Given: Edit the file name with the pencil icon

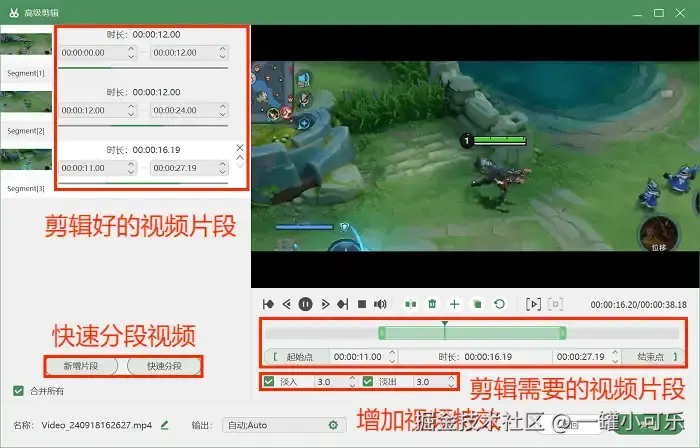Looking at the screenshot, I should click(165, 425).
